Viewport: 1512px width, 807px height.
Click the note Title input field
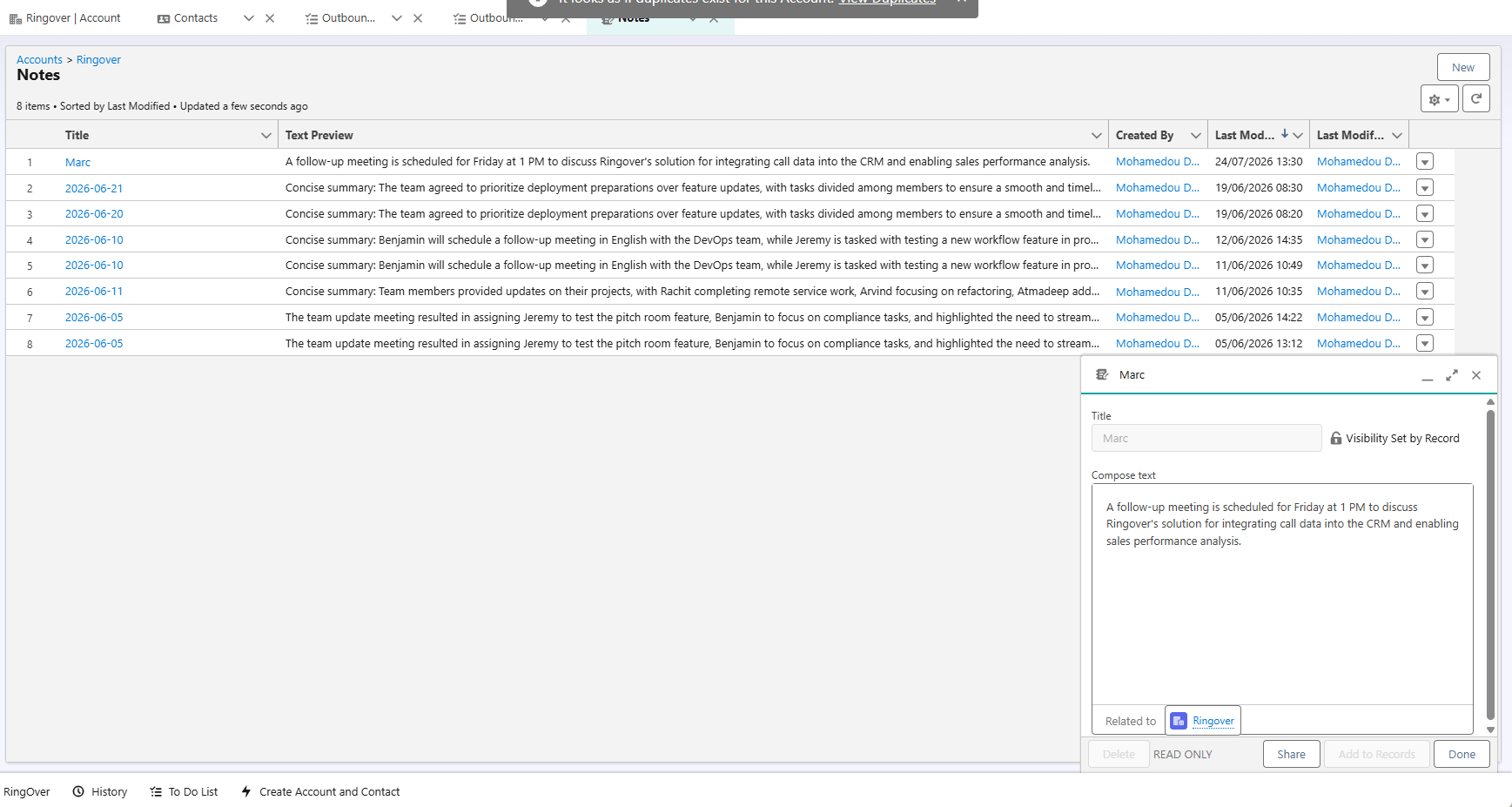pos(1206,438)
